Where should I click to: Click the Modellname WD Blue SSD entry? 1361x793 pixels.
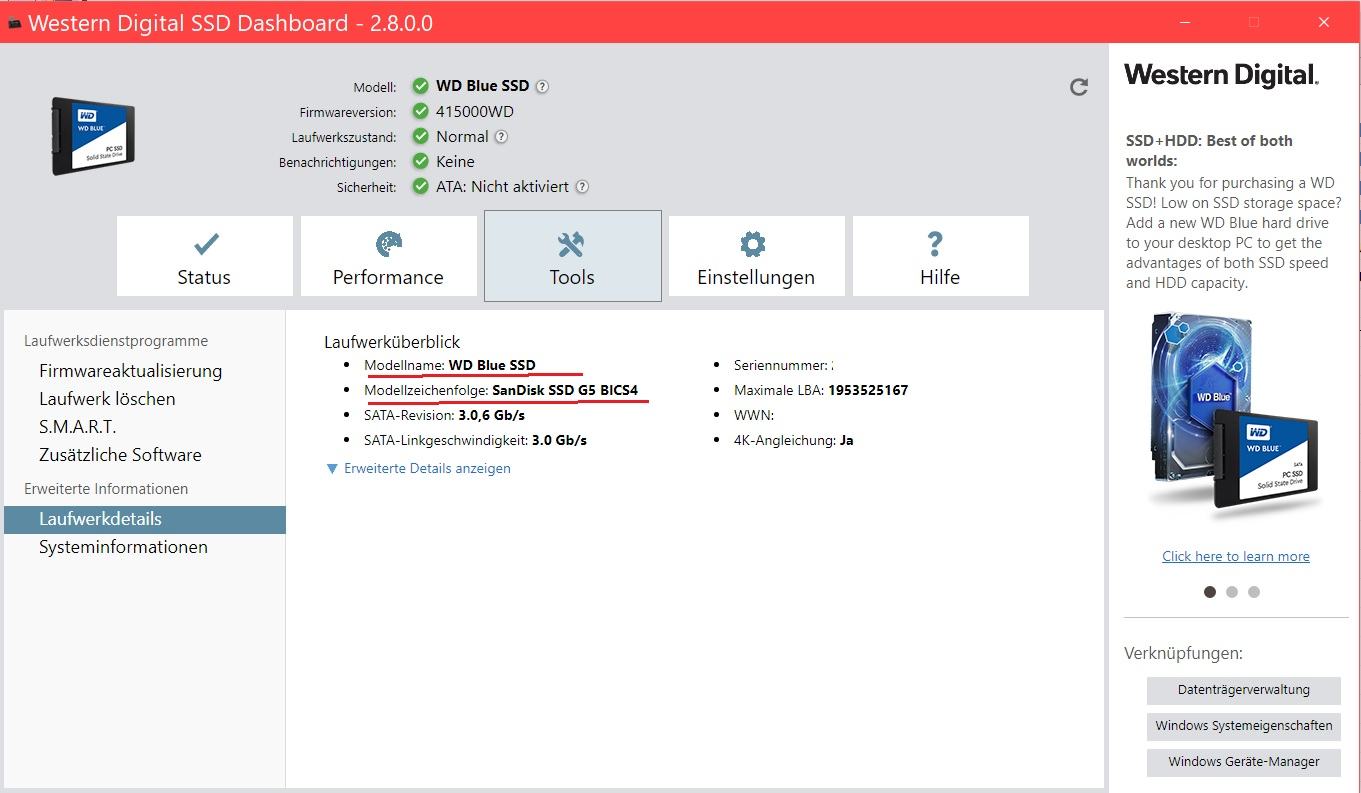coord(449,365)
